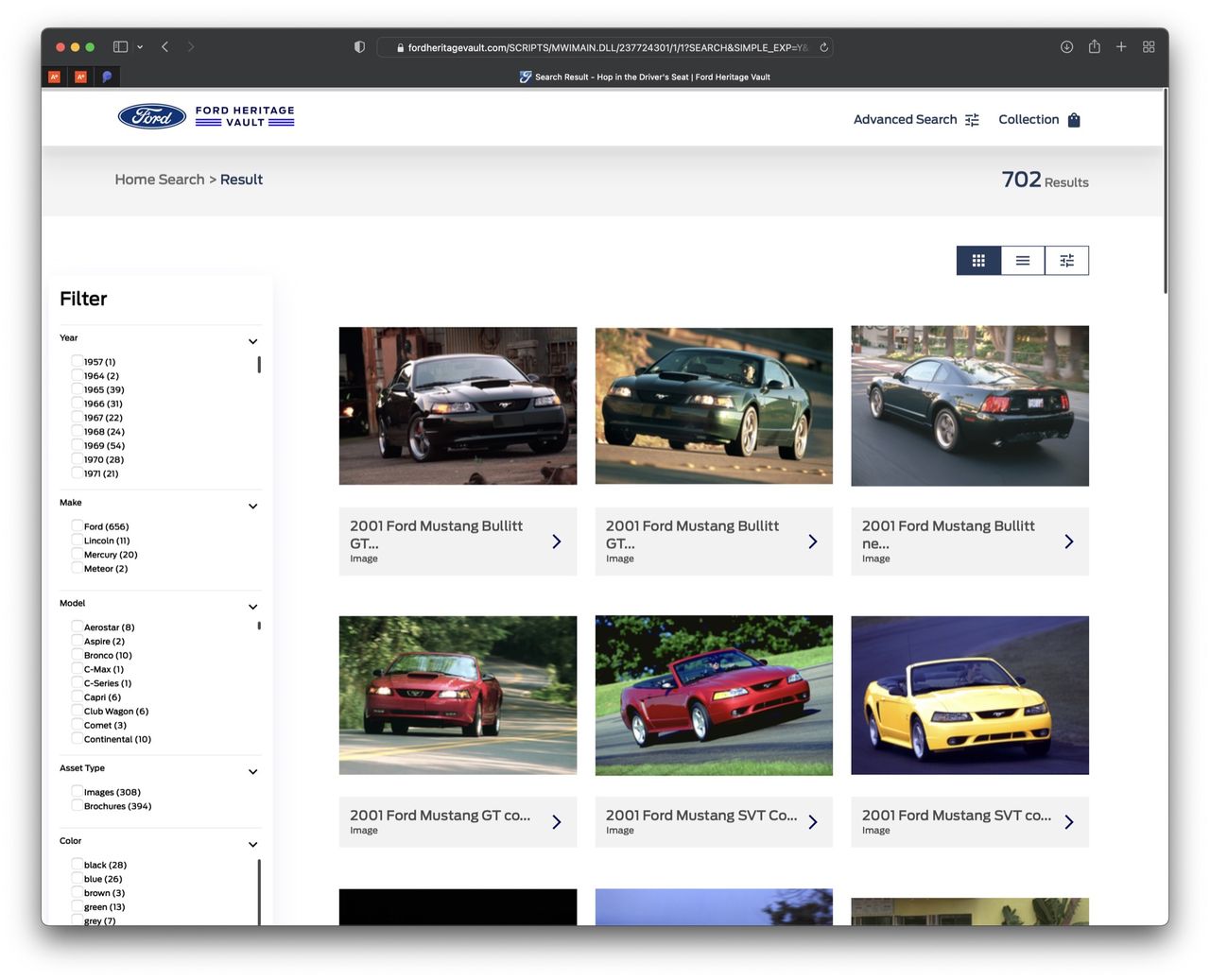Viewport: 1210px width, 980px height.
Task: Enable the Mercury (20) make filter
Action: 77,555
